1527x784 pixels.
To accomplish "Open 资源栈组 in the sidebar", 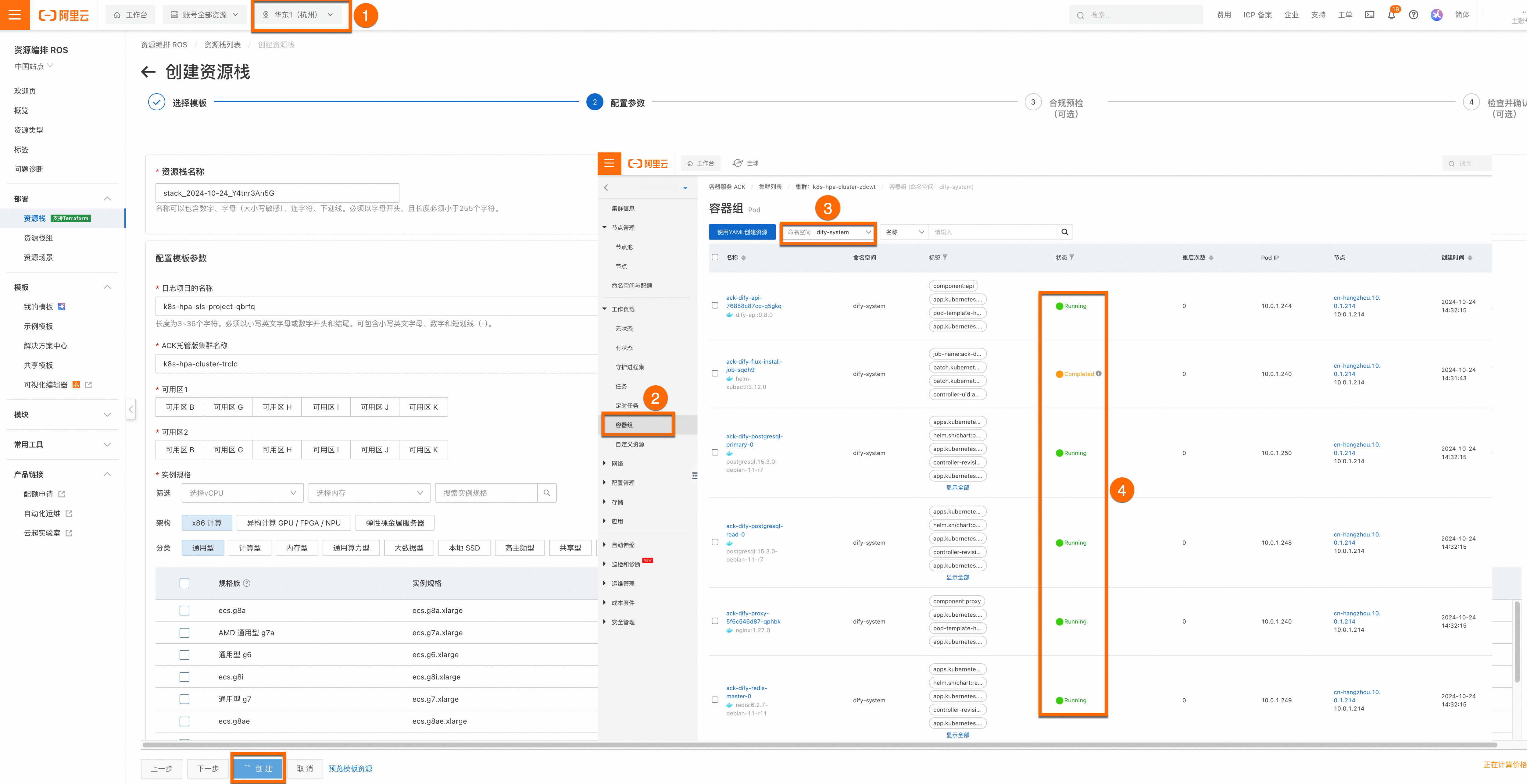I will [38, 238].
